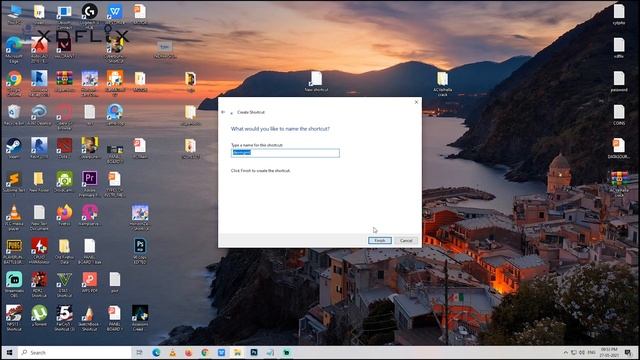Open Chrome from the taskbar

205,352
